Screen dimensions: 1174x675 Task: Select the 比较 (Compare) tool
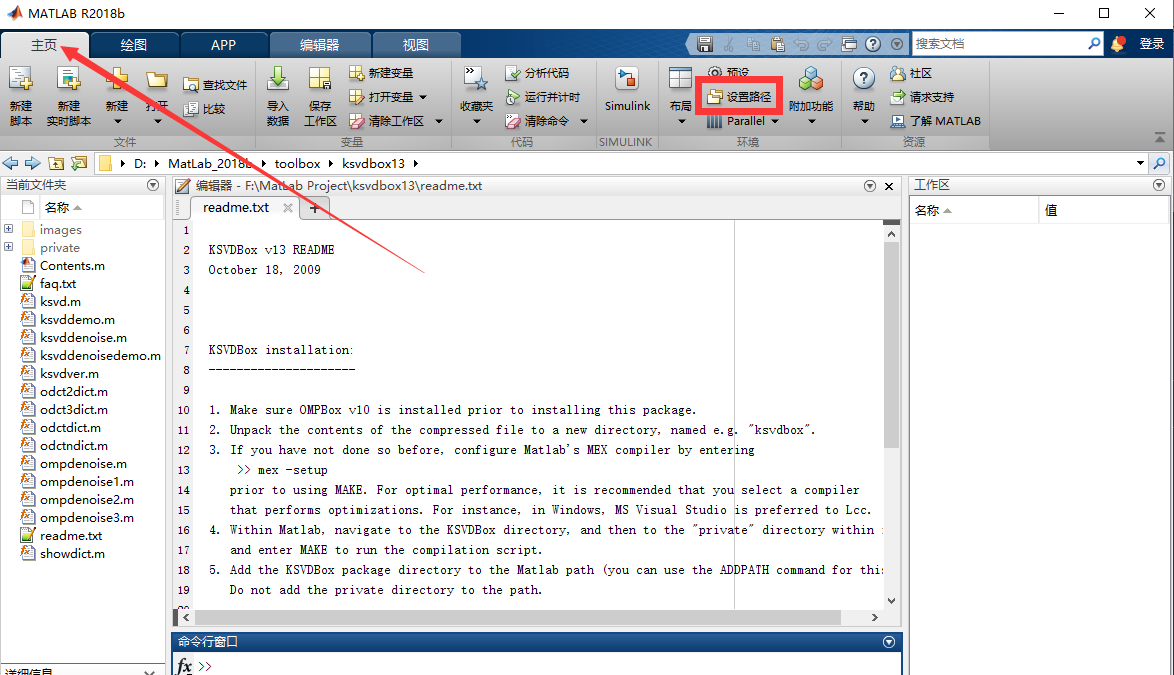(x=204, y=109)
